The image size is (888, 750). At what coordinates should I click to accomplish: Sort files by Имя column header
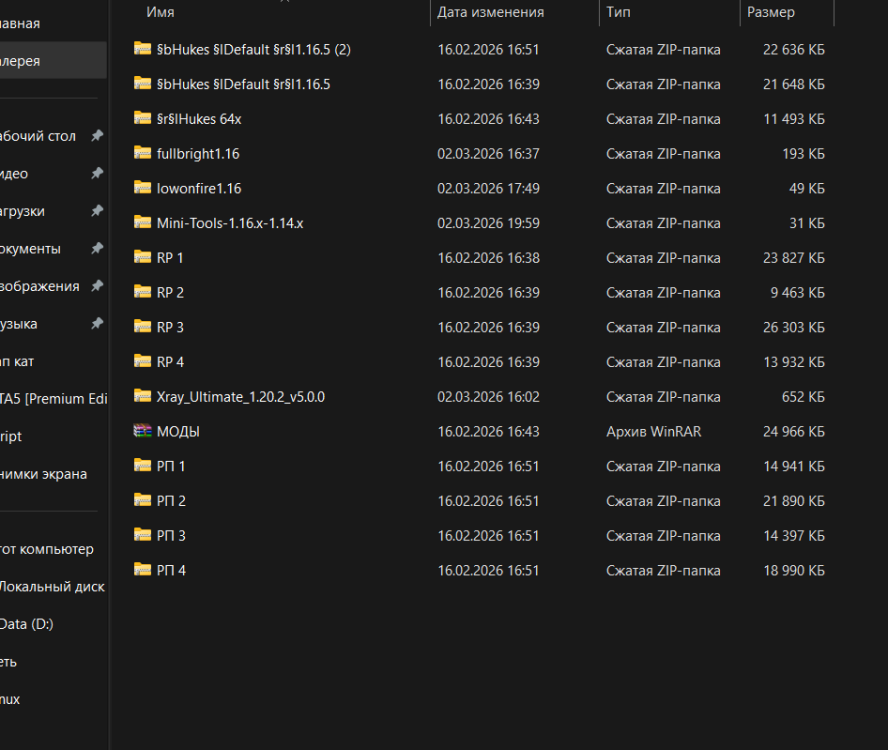click(x=160, y=12)
